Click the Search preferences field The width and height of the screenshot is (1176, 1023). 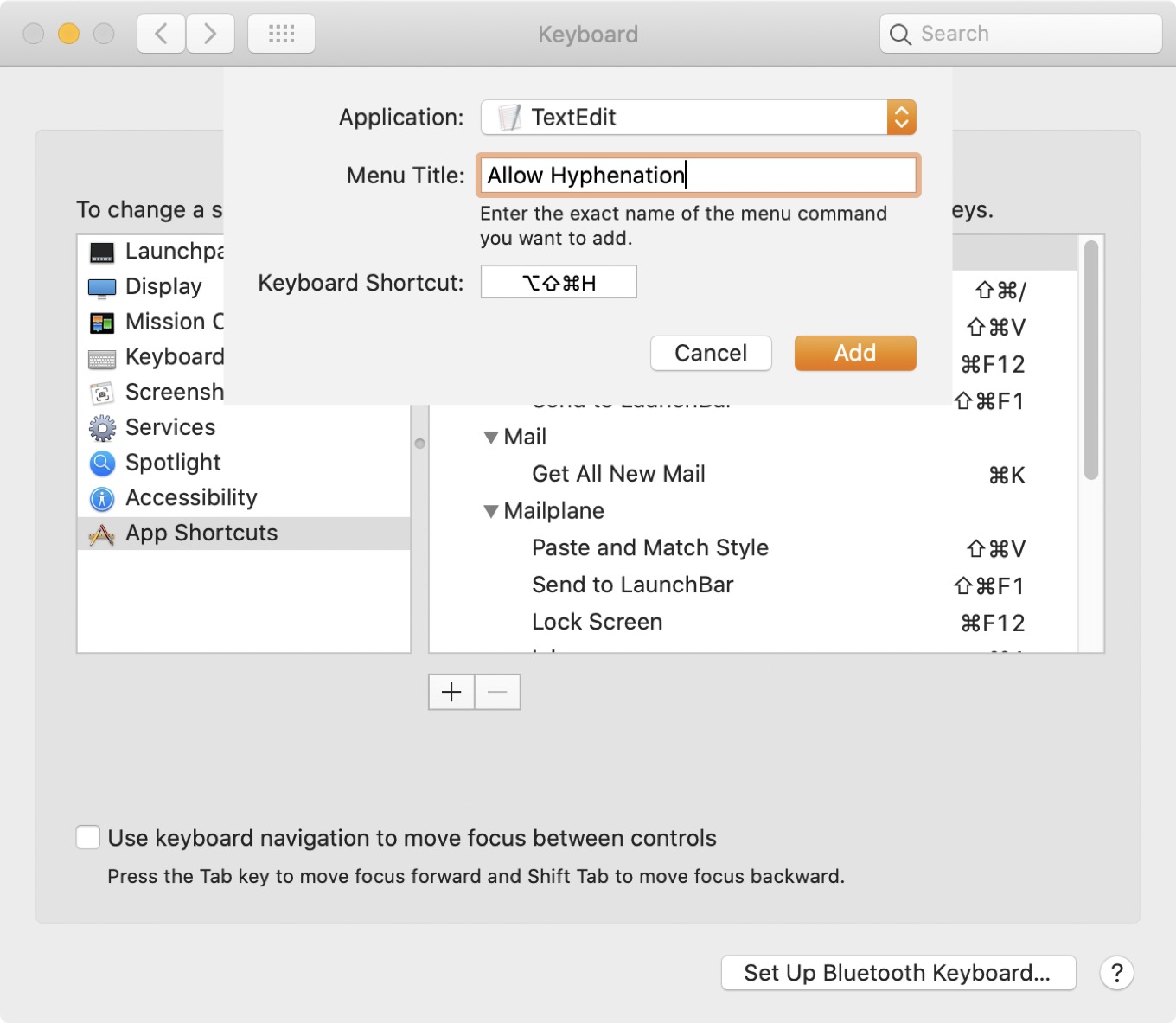(x=1020, y=34)
